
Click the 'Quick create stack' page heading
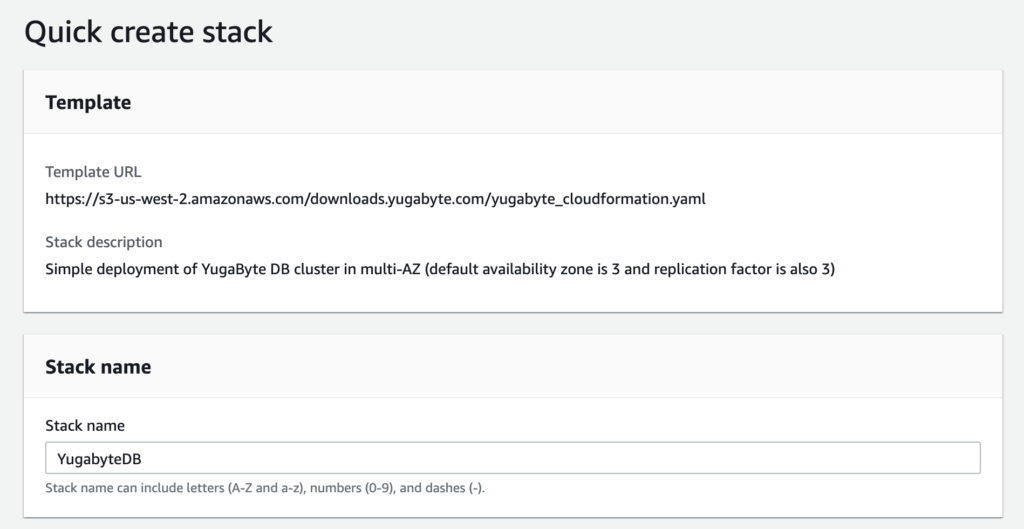tap(148, 32)
